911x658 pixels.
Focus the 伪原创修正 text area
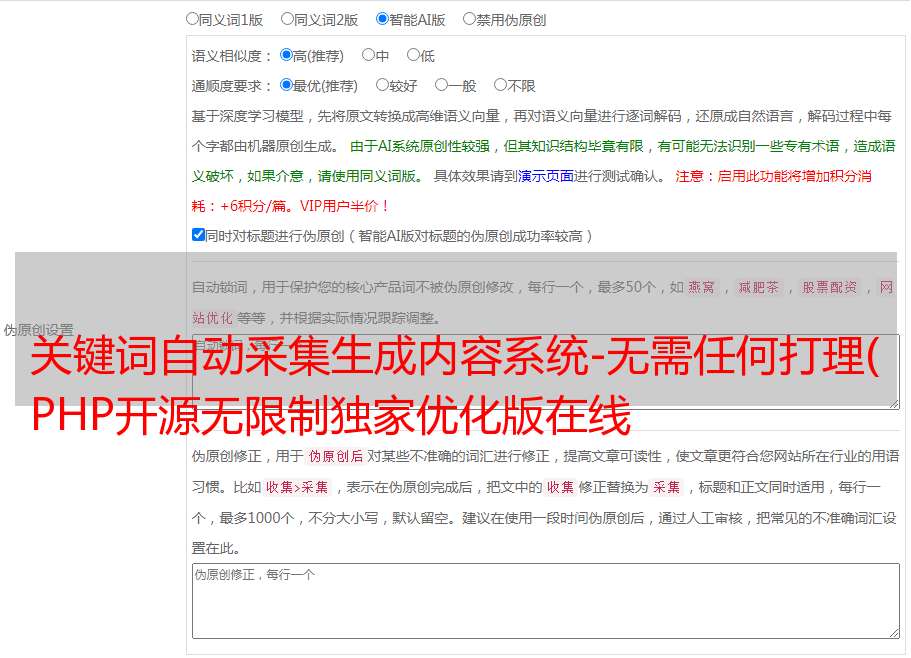tap(545, 600)
